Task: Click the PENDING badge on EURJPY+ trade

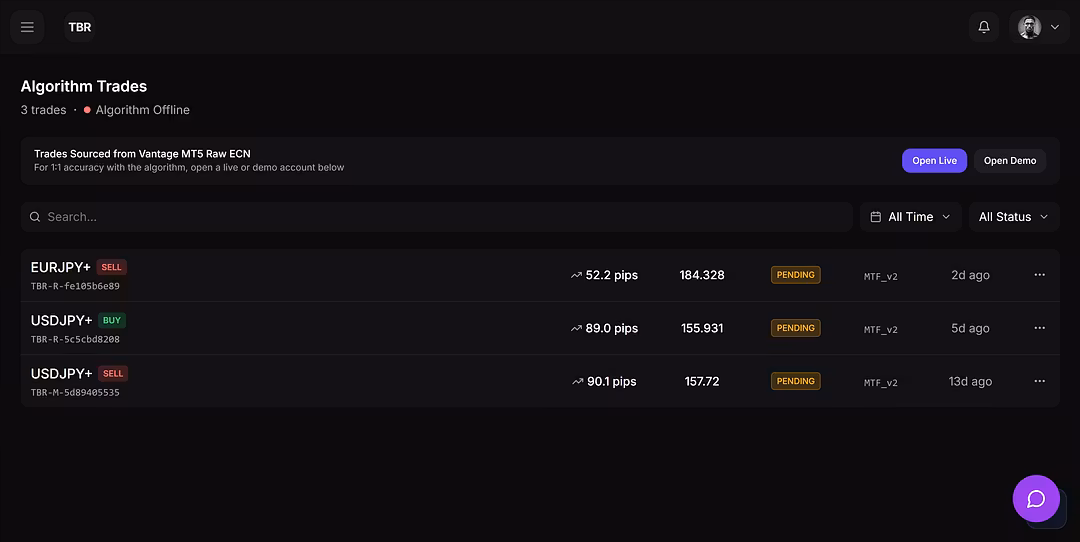Action: click(795, 275)
